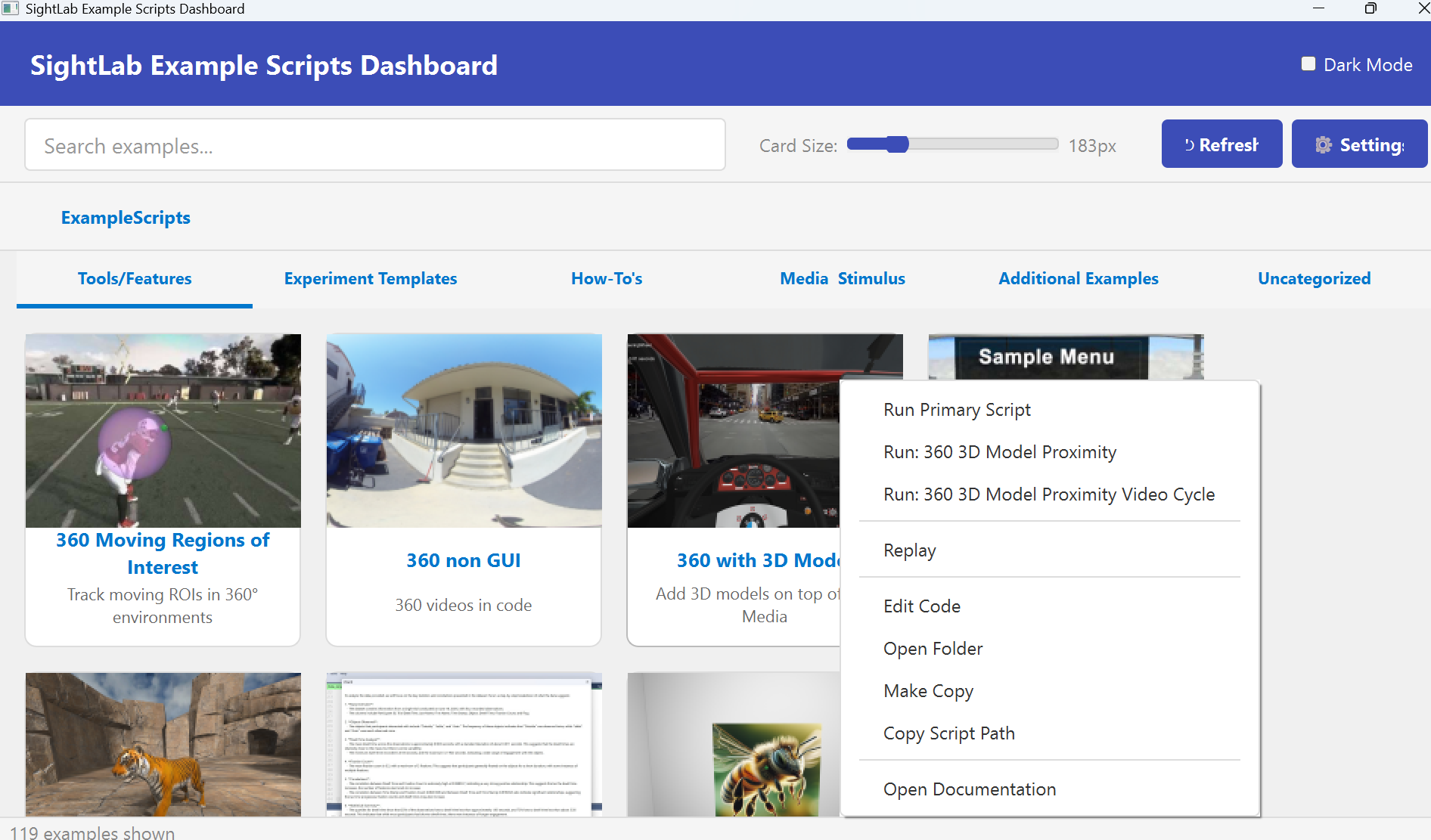Click Open Documentation menu item

coord(969,789)
